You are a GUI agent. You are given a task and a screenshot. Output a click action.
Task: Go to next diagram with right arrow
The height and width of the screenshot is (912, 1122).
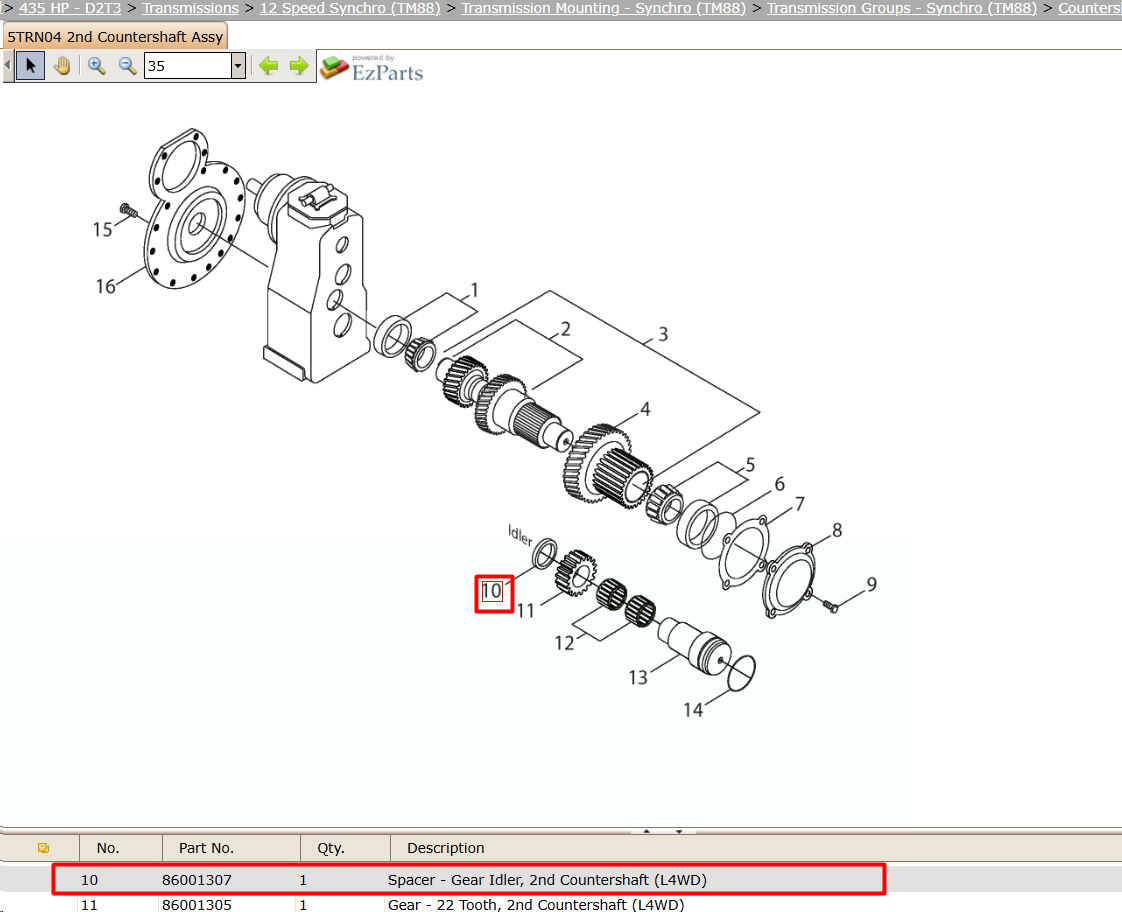[x=299, y=66]
